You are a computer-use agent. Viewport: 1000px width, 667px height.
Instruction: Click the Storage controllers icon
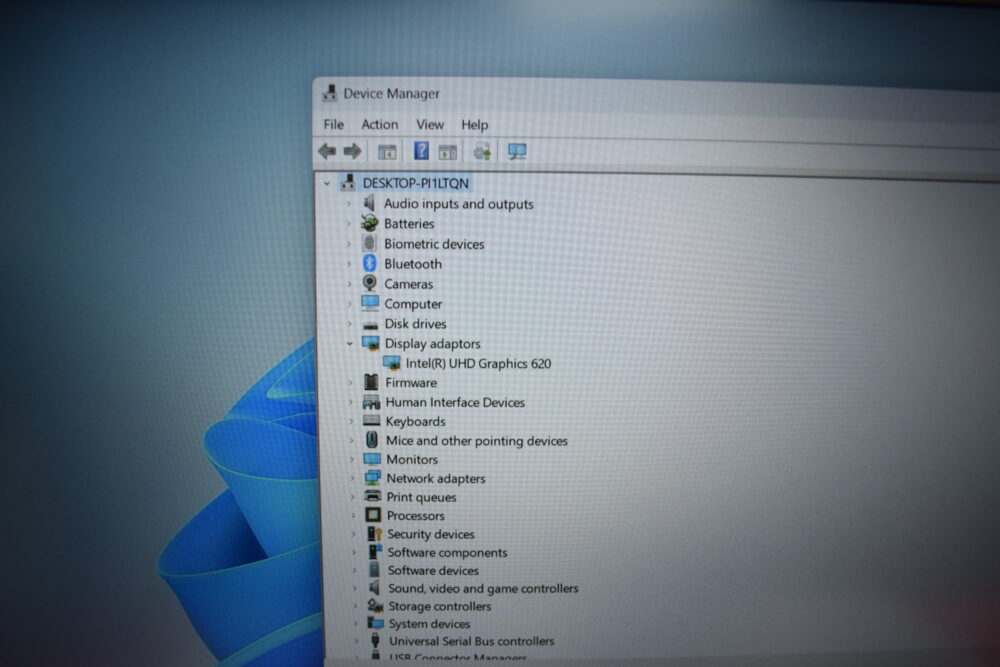[376, 606]
